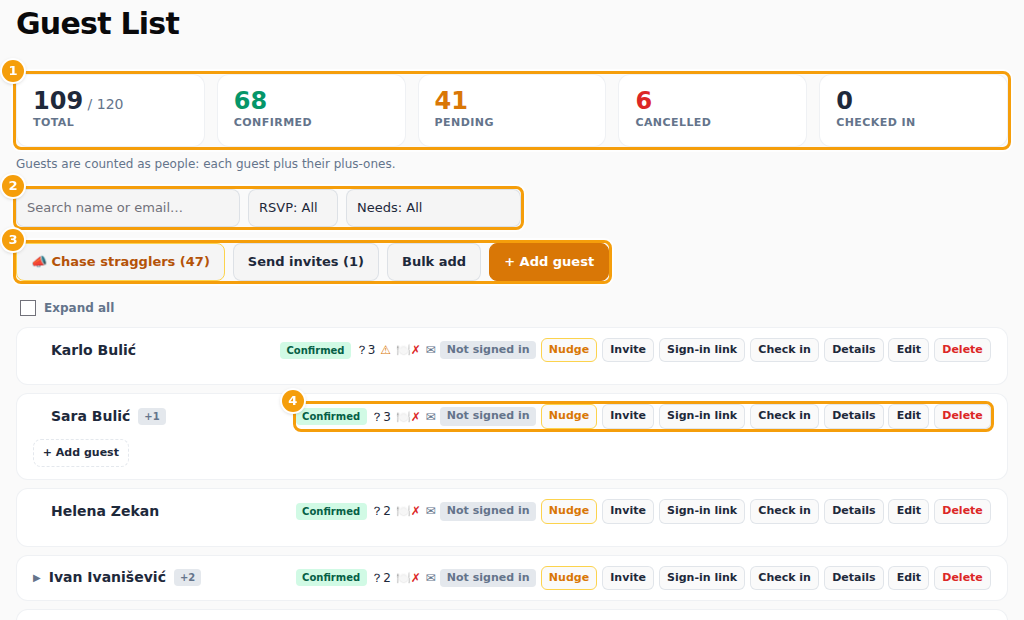Tick the Expand all checkbox

click(28, 308)
